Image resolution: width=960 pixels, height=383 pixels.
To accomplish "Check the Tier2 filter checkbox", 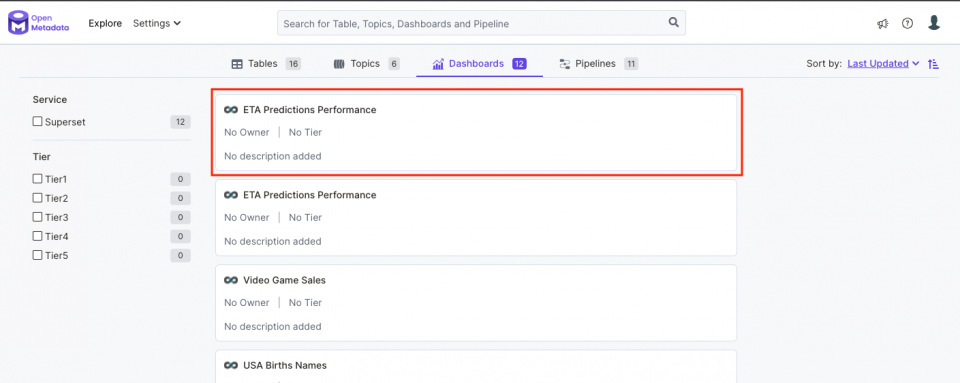I will point(37,198).
